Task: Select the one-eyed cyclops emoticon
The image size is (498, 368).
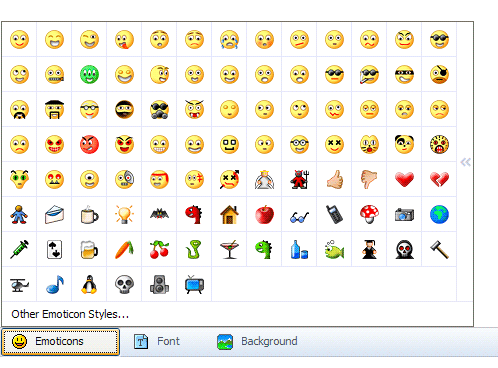Action: click(89, 179)
